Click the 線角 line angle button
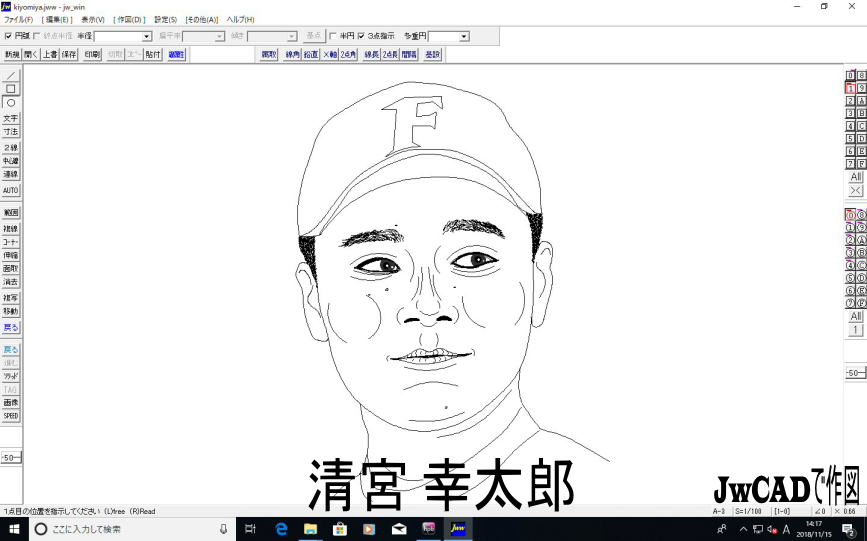The width and height of the screenshot is (867, 541). (x=293, y=54)
